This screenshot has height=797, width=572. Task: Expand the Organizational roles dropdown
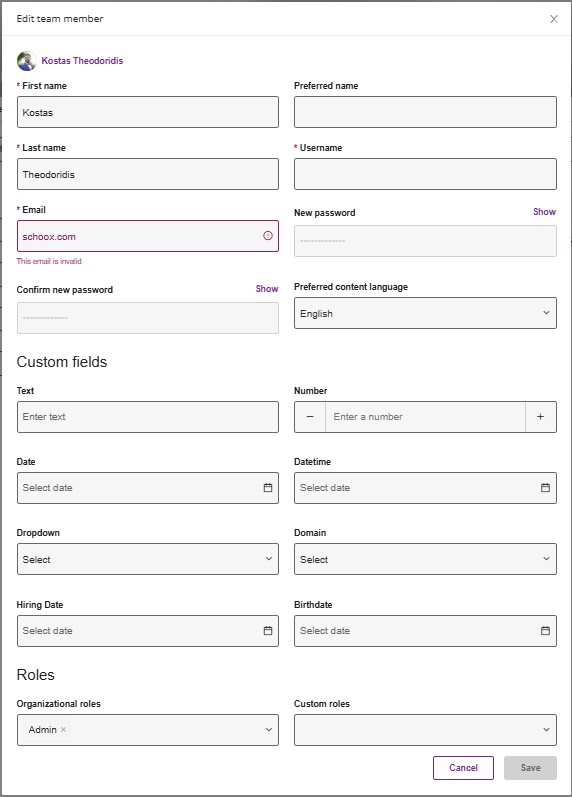coord(148,730)
